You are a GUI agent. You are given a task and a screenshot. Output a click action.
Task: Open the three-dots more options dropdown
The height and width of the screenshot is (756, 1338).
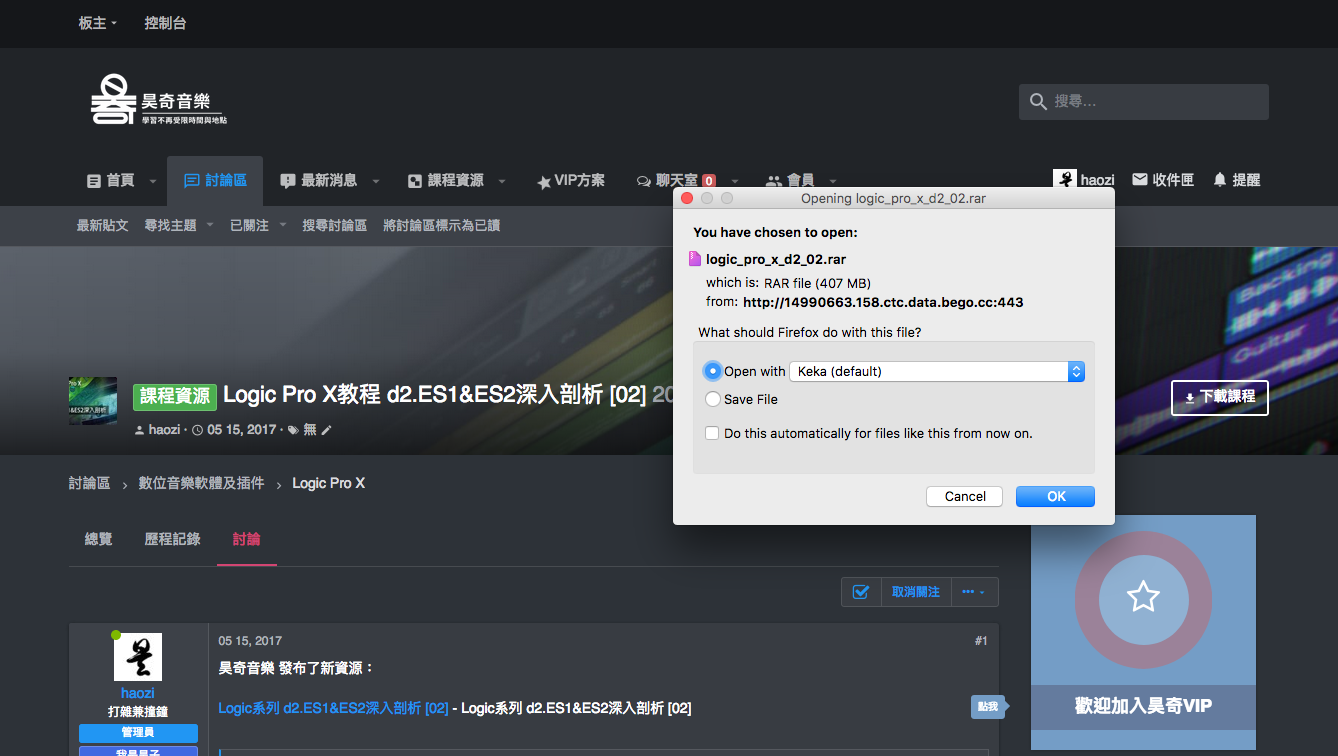tap(974, 592)
